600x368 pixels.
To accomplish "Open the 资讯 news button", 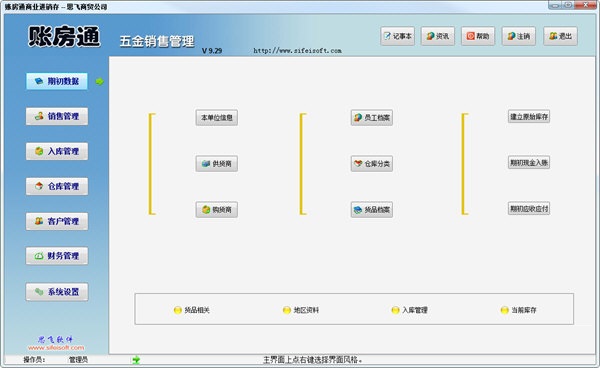I will pyautogui.click(x=438, y=36).
